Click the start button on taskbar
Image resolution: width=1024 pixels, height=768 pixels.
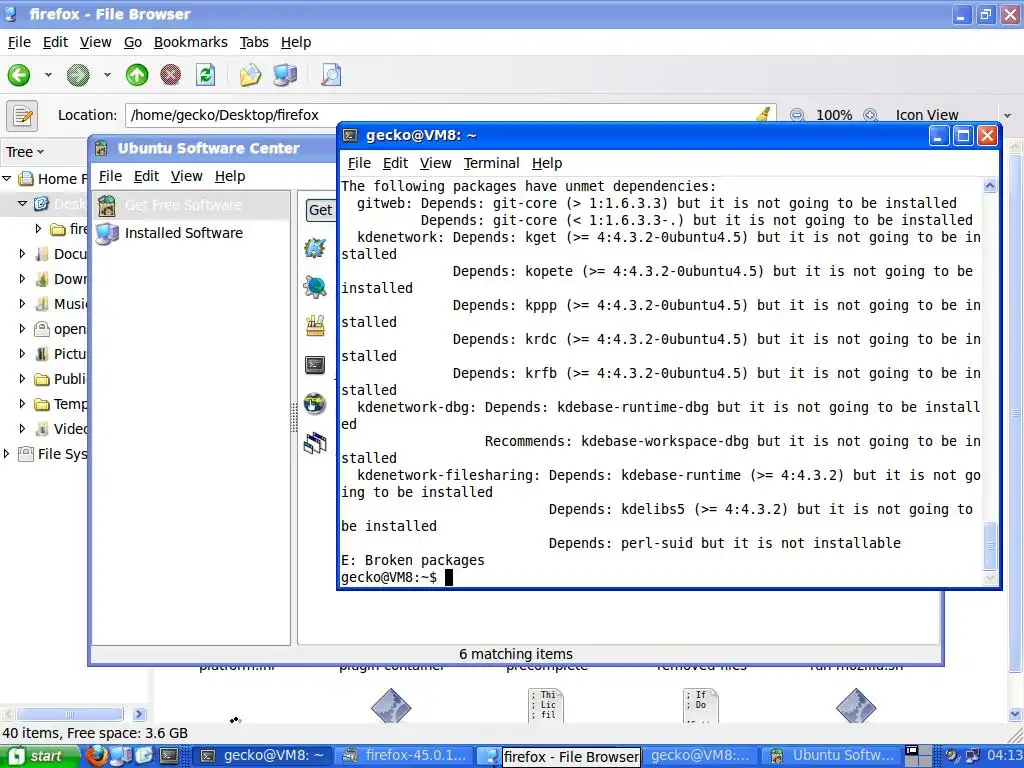coord(39,756)
